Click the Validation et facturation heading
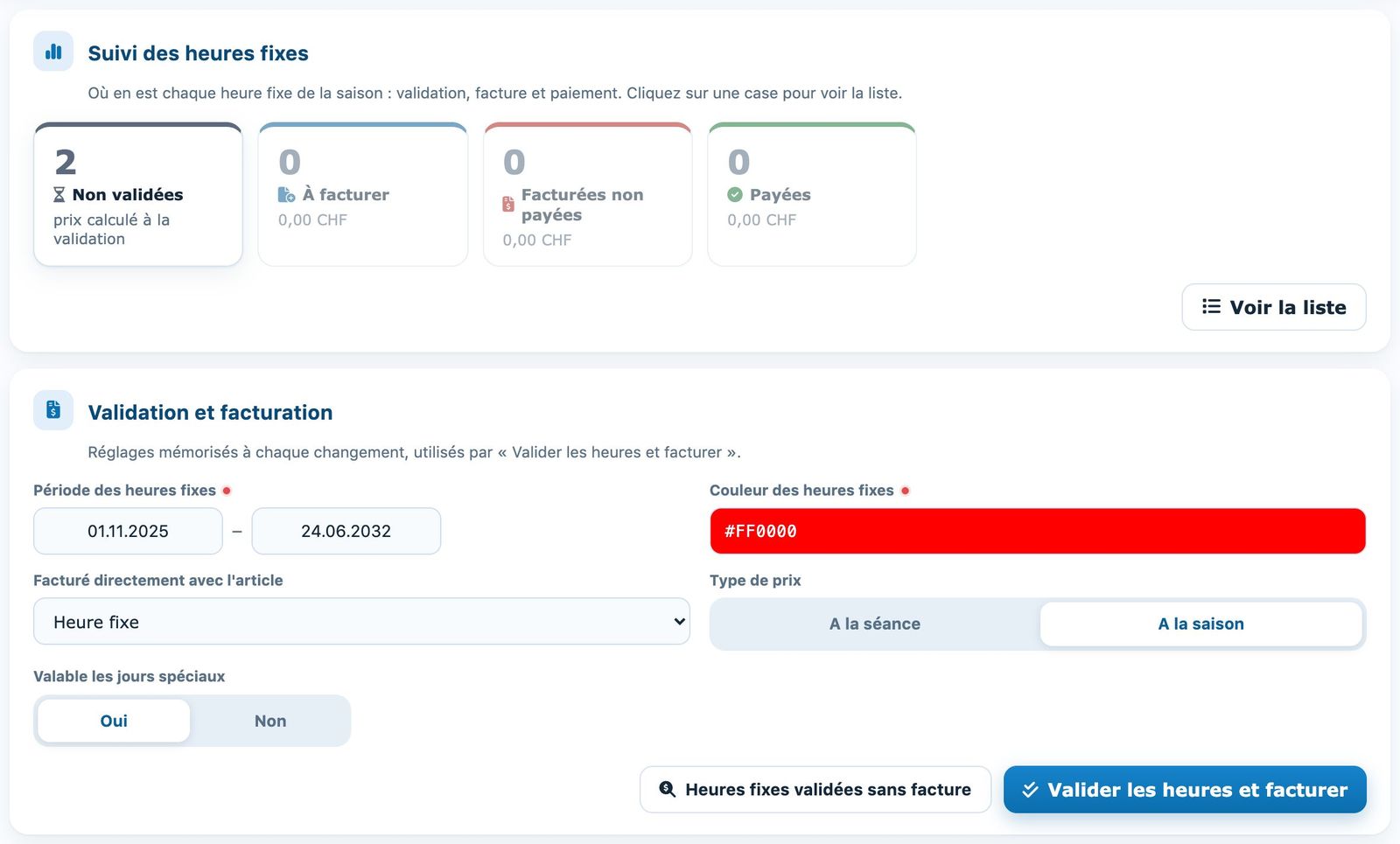Screen dimensions: 1400x844 pos(210,413)
